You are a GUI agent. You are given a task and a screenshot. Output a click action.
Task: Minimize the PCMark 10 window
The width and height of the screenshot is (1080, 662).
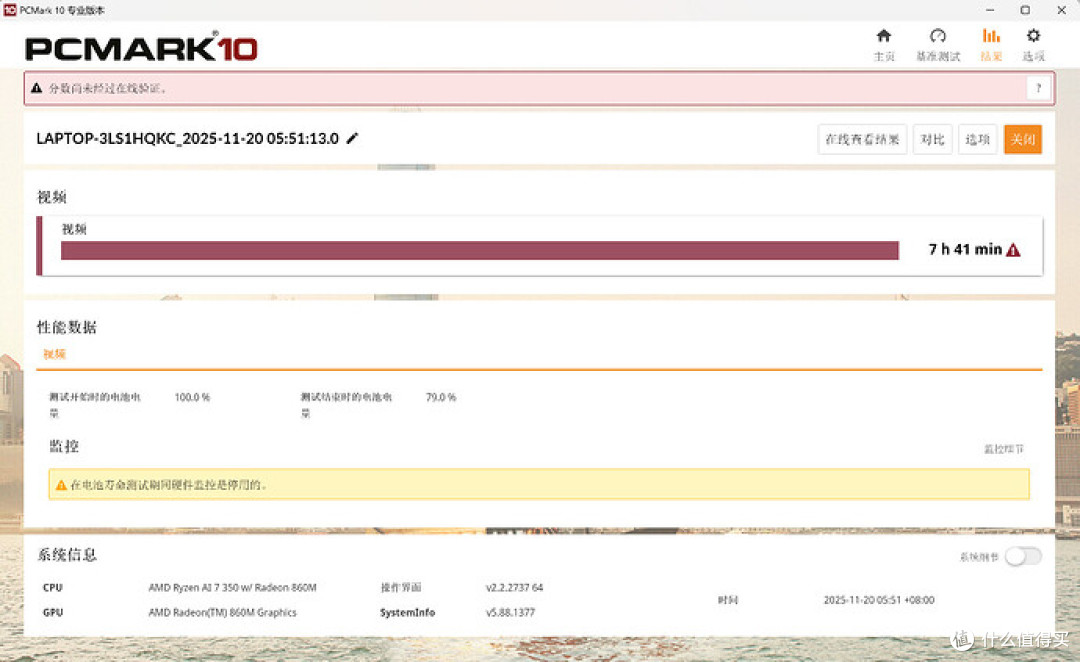pos(990,10)
